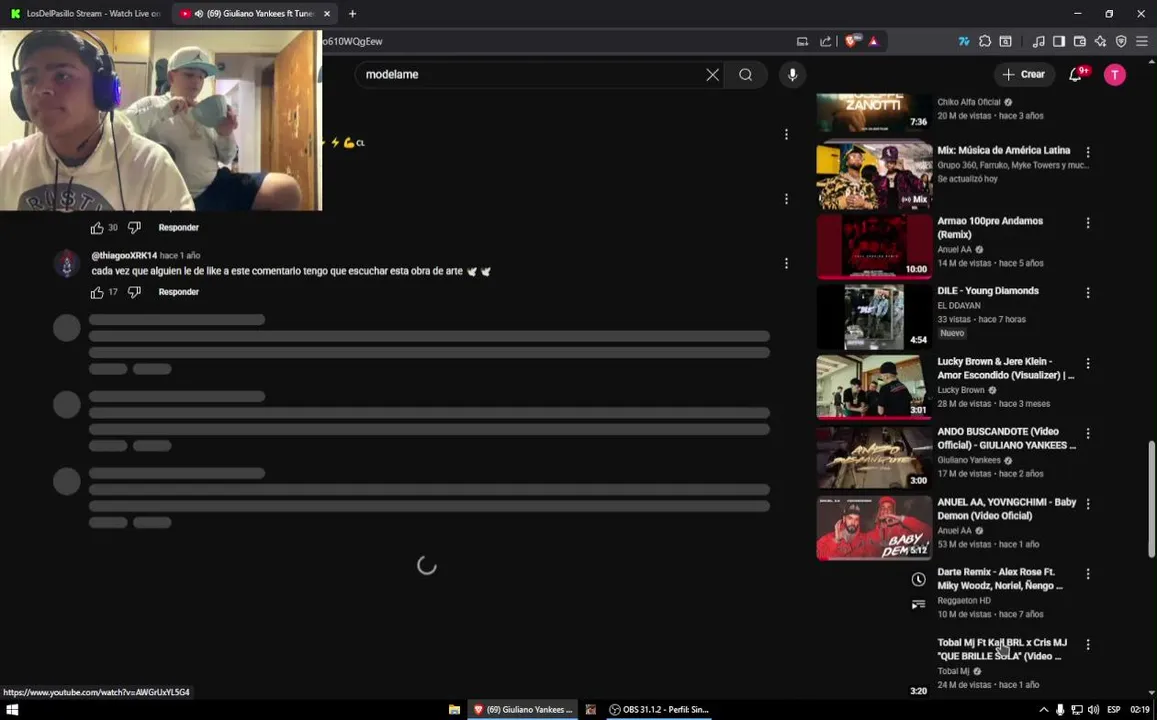Open File Explorer from taskbar

[455, 710]
